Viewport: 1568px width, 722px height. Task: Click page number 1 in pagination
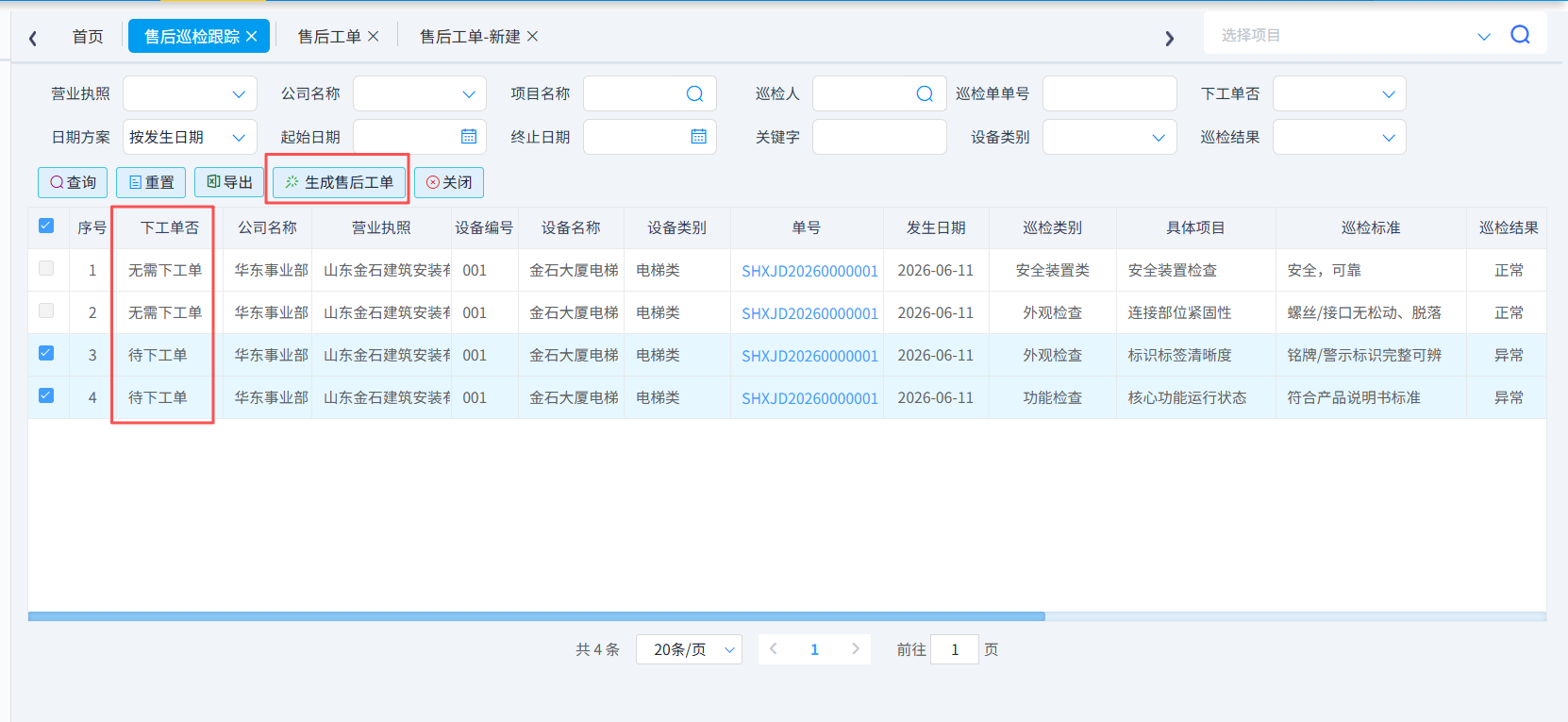(815, 649)
